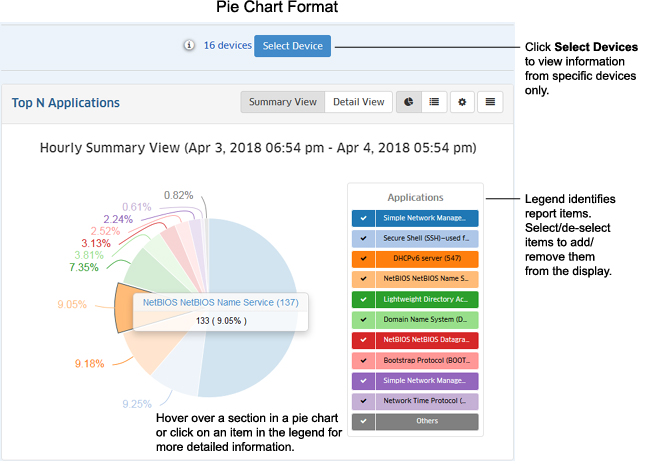Switch to list table view icon
Image resolution: width=648 pixels, height=465 pixels.
click(434, 102)
